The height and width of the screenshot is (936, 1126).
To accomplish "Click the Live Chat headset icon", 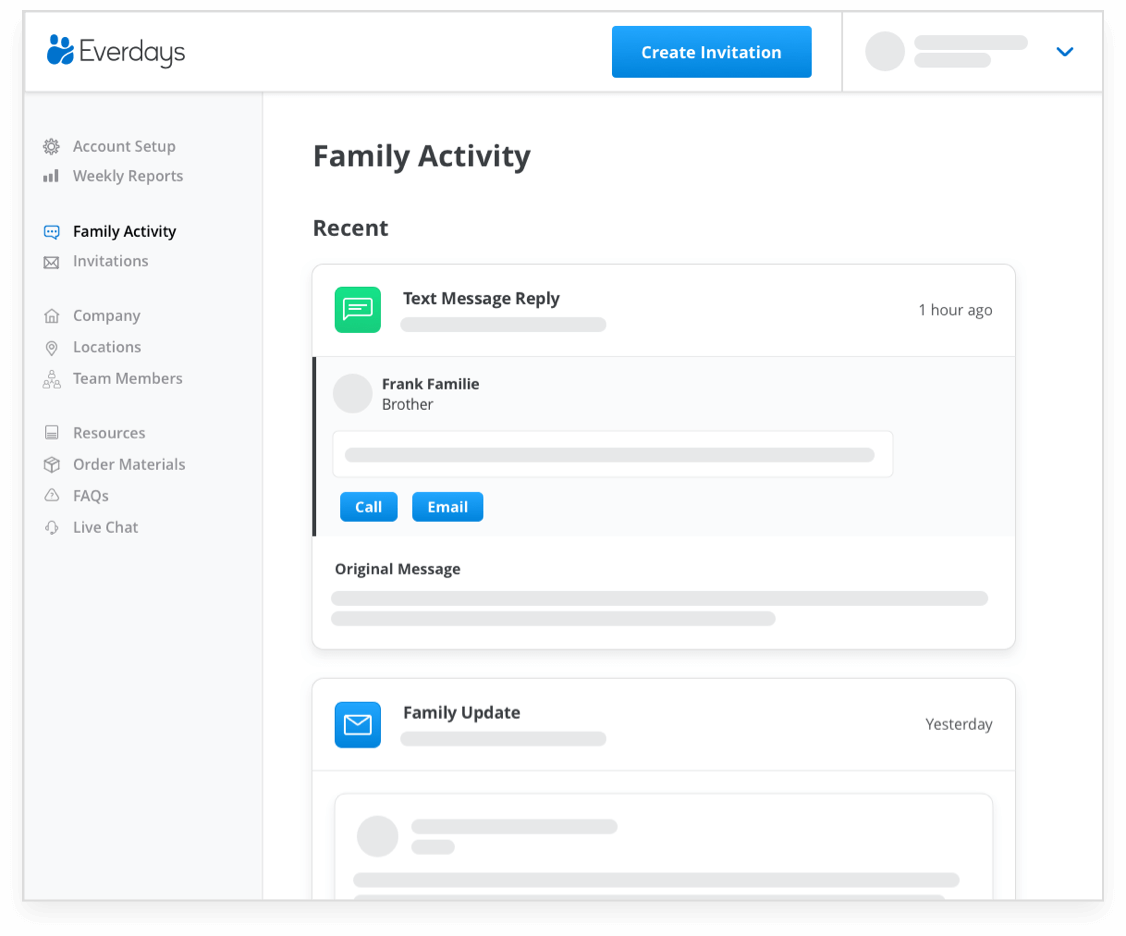I will (51, 528).
